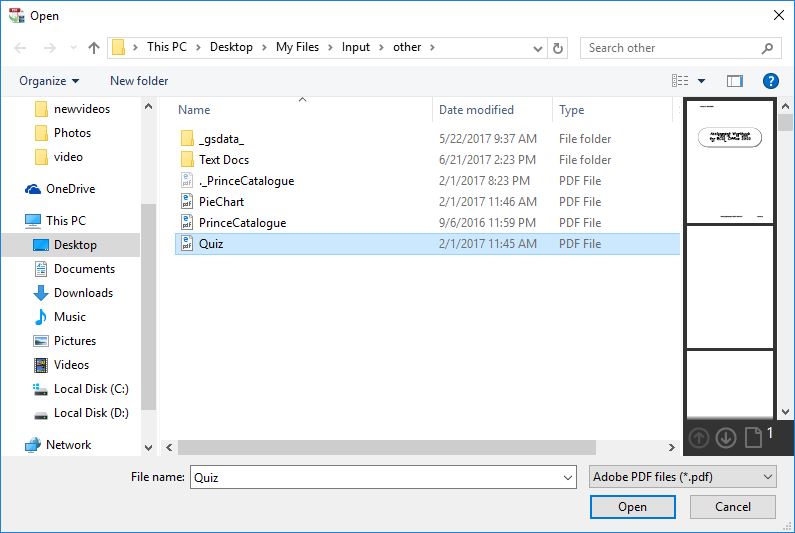
Task: Sort by Name column header
Action: 194,110
